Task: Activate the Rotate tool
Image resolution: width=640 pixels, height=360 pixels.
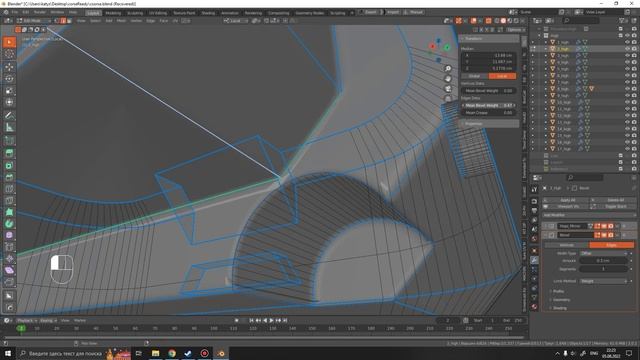Action: click(9, 78)
